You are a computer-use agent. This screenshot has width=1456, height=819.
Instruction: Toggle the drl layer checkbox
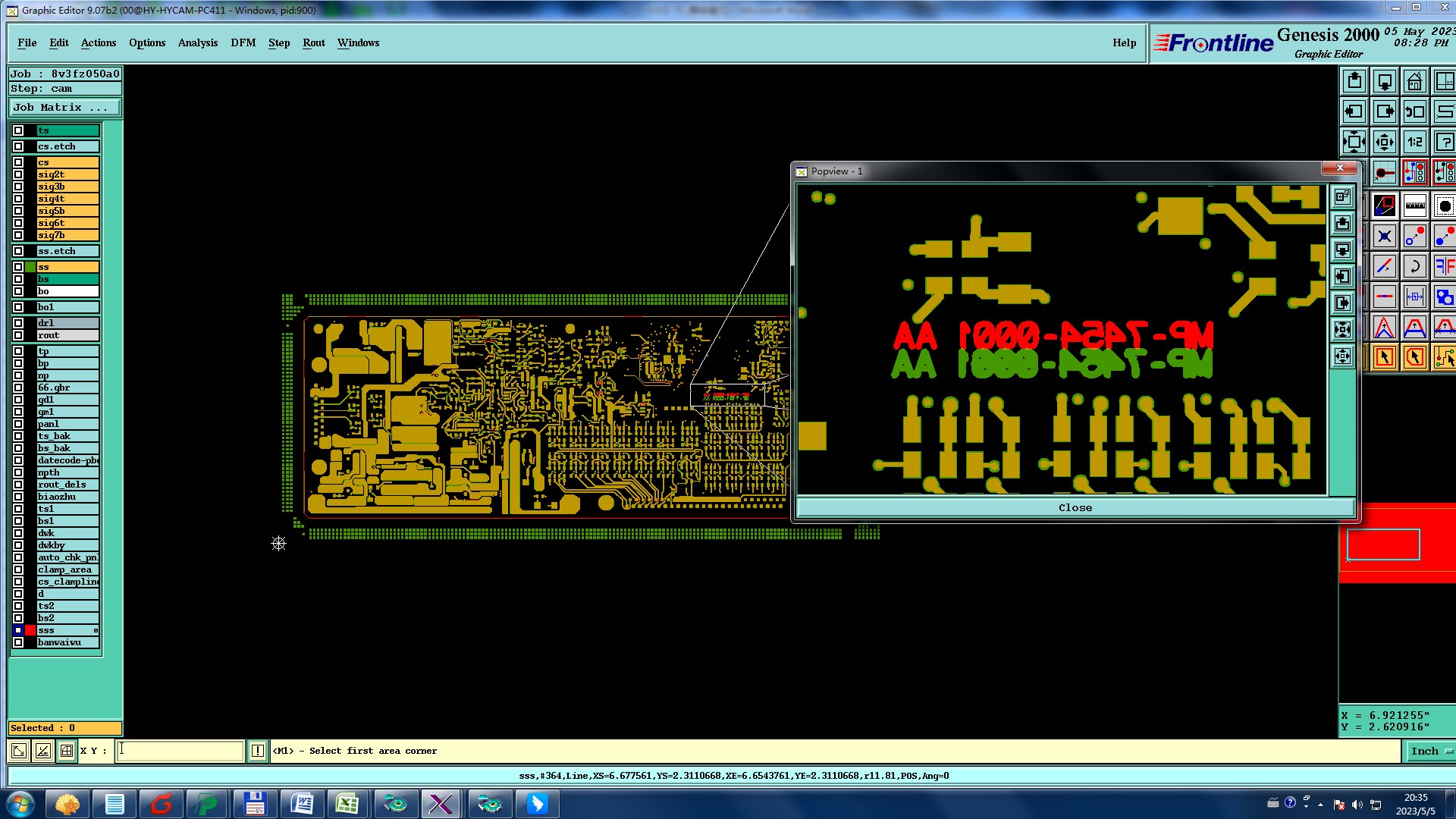18,323
